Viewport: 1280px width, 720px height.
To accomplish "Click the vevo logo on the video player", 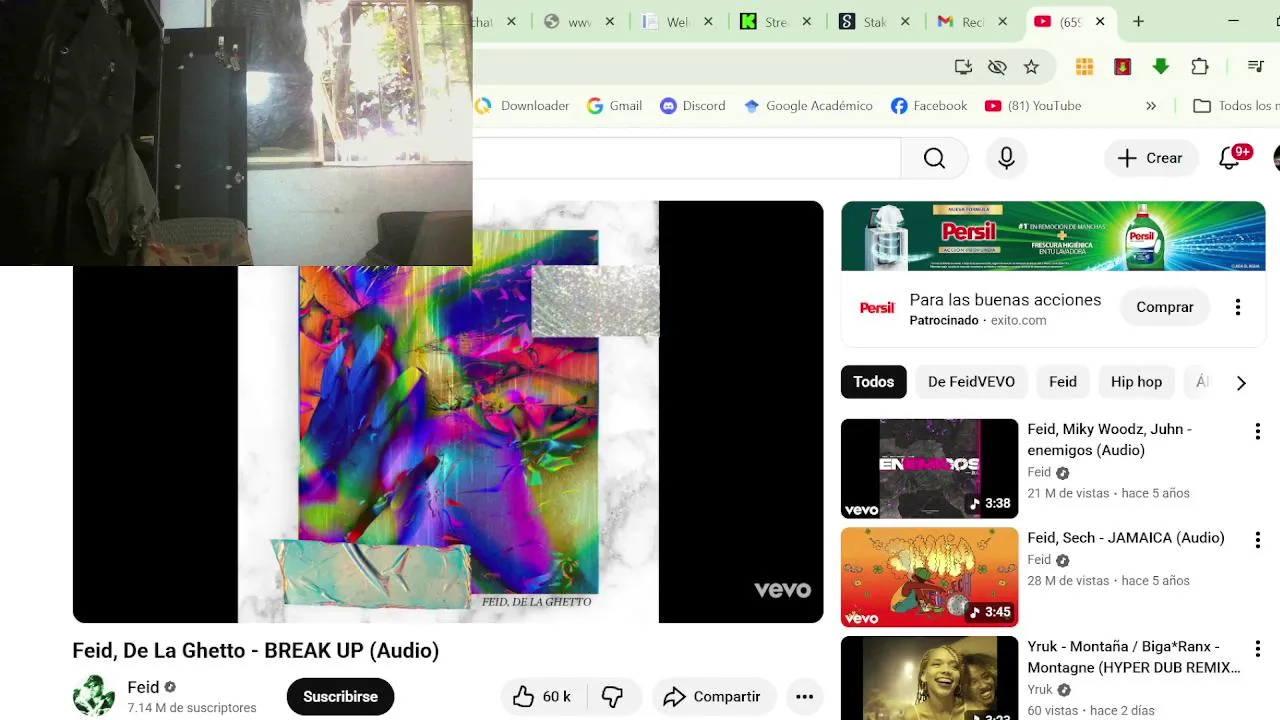I will [782, 590].
